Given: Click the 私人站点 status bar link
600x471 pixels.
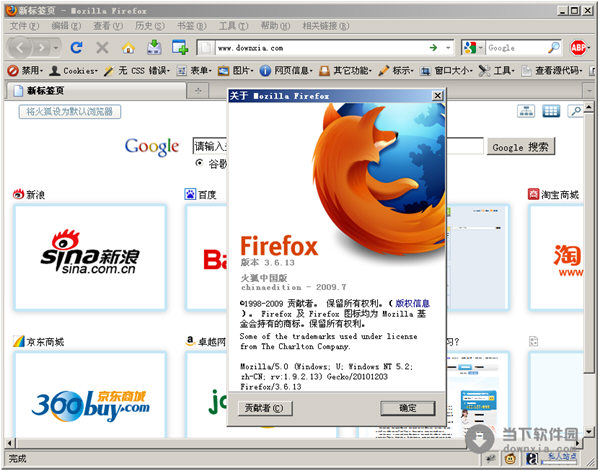Looking at the screenshot, I should click(x=562, y=456).
